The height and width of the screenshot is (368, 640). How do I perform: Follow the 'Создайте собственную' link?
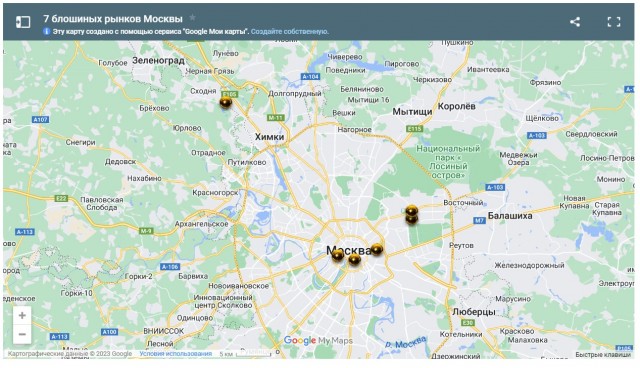(290, 31)
